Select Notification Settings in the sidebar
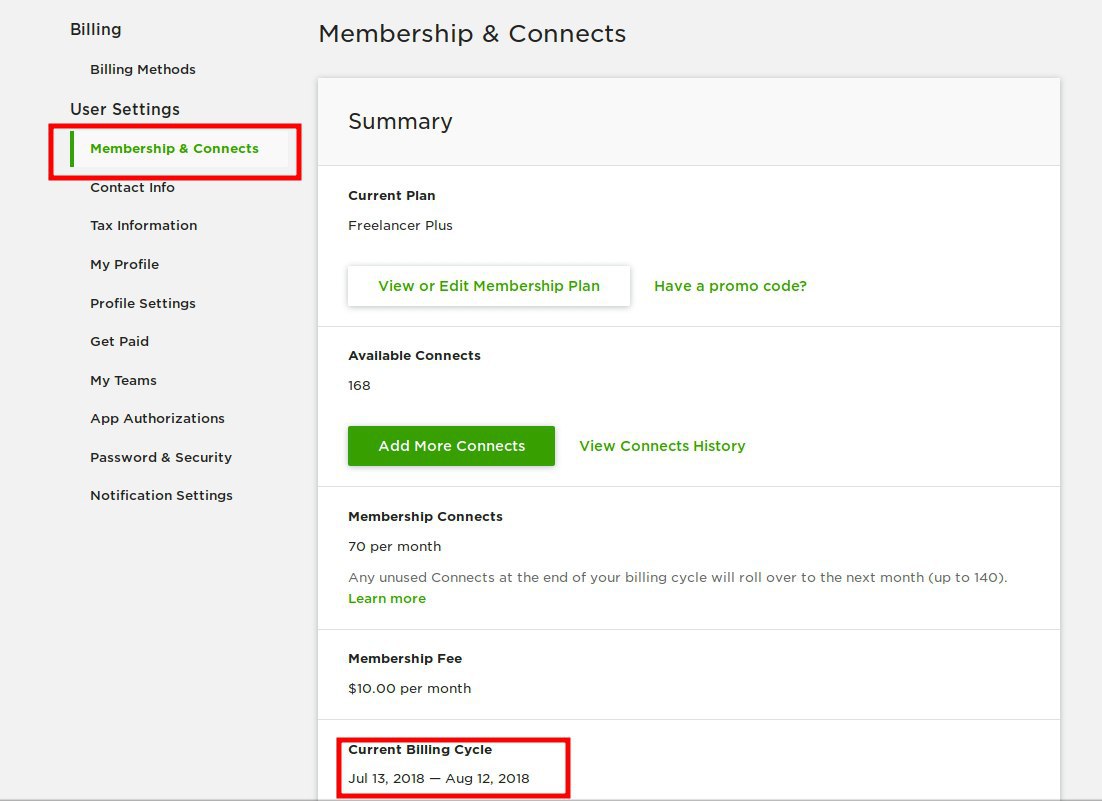 pos(161,496)
